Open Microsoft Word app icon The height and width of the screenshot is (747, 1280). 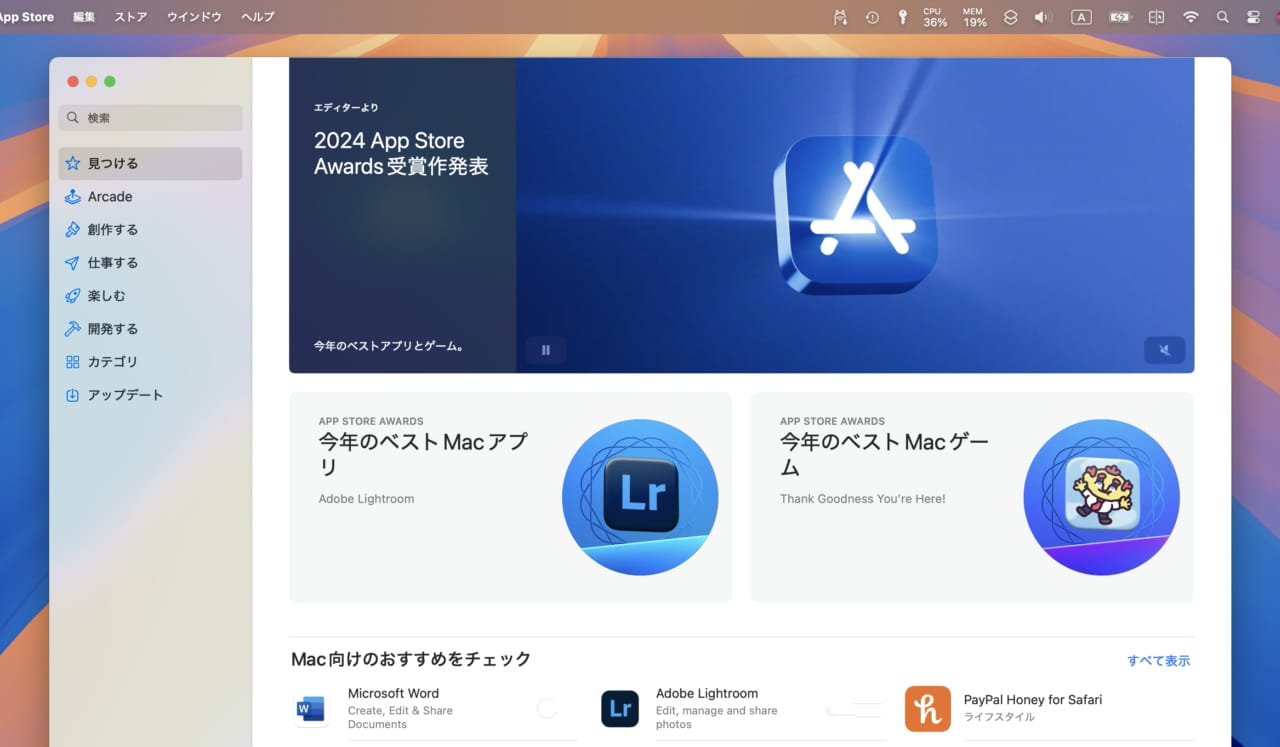(x=311, y=709)
